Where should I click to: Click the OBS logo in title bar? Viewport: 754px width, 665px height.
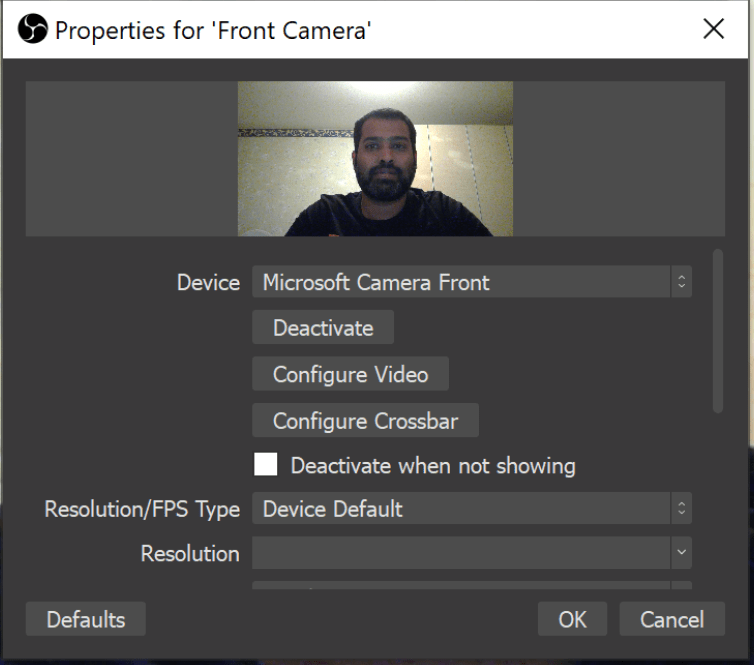pyautogui.click(x=33, y=30)
